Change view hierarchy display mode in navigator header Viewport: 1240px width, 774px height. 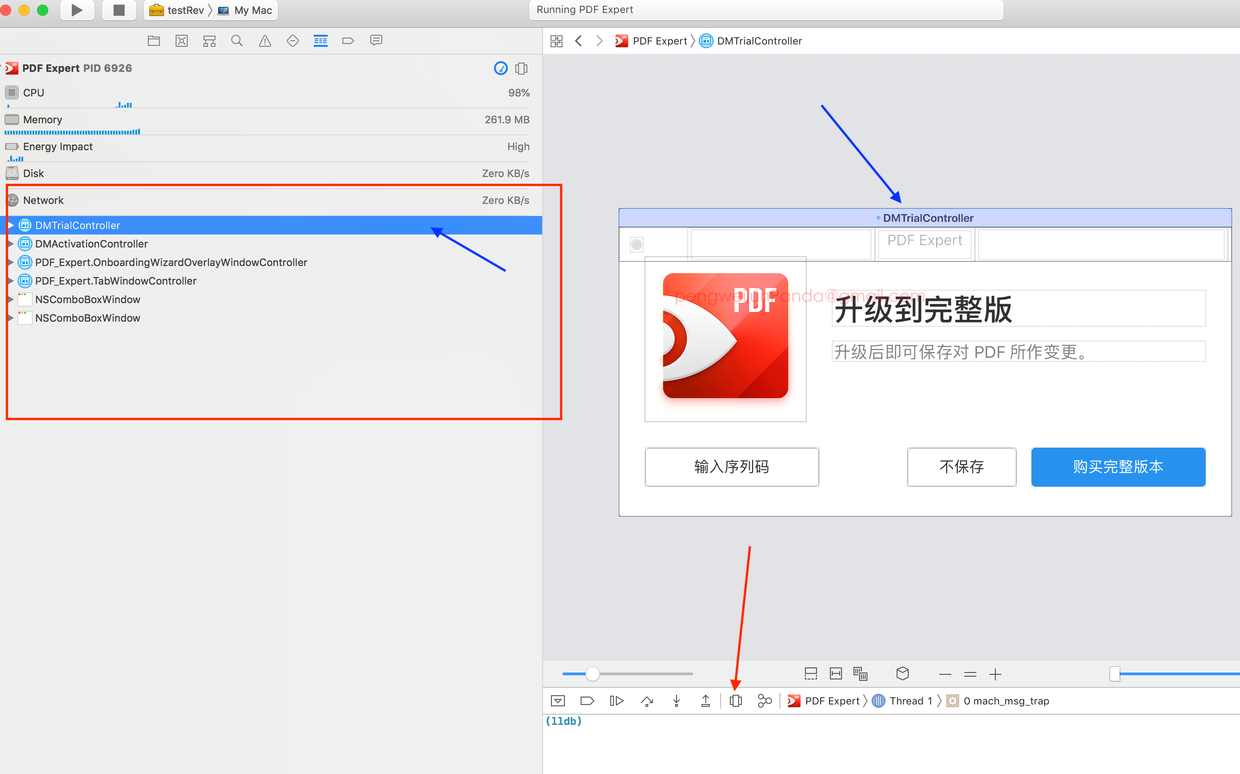[521, 68]
